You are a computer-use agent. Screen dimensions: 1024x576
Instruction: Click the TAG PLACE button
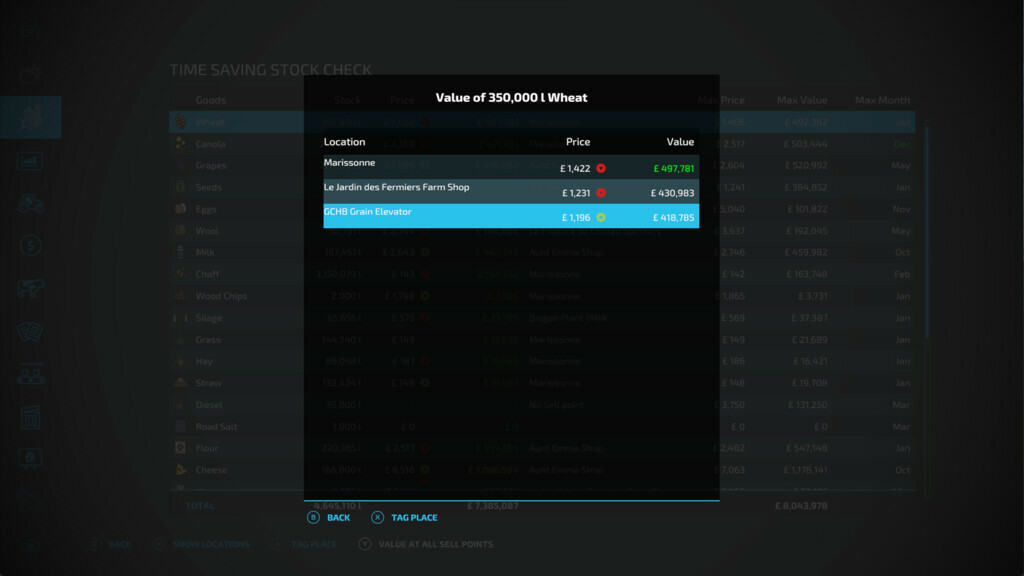coord(404,518)
